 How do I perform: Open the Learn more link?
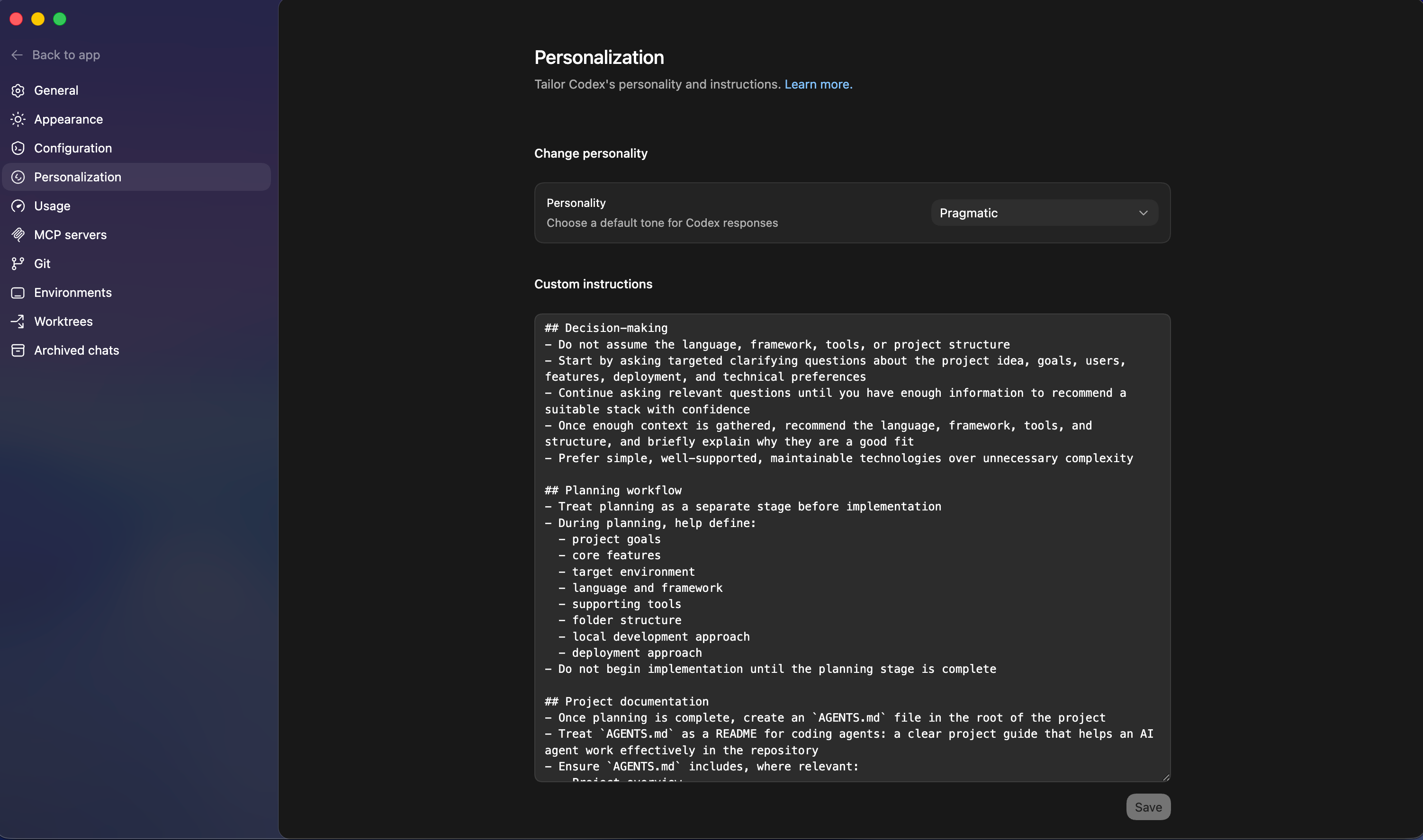click(818, 84)
